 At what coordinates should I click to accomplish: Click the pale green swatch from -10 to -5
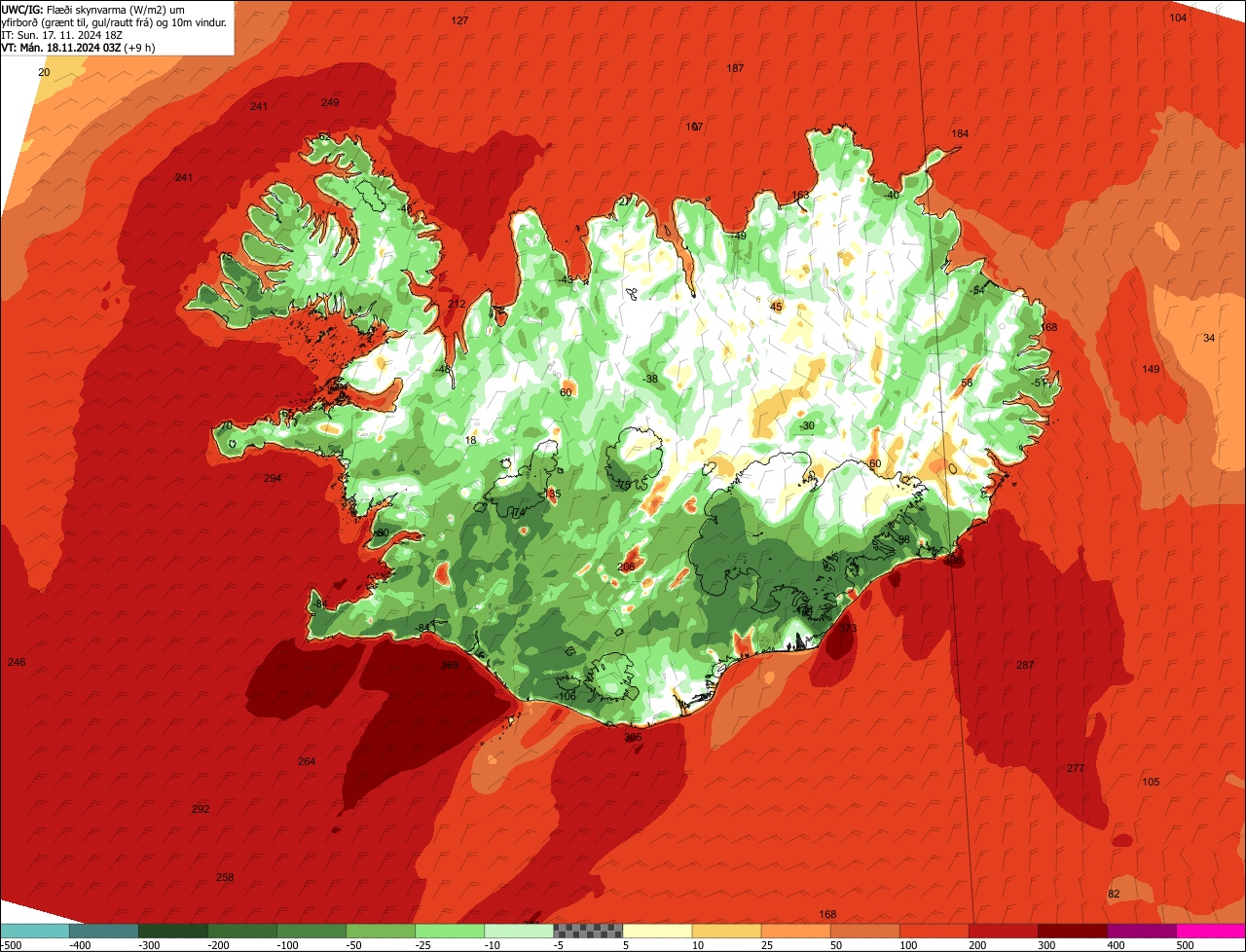(x=518, y=931)
